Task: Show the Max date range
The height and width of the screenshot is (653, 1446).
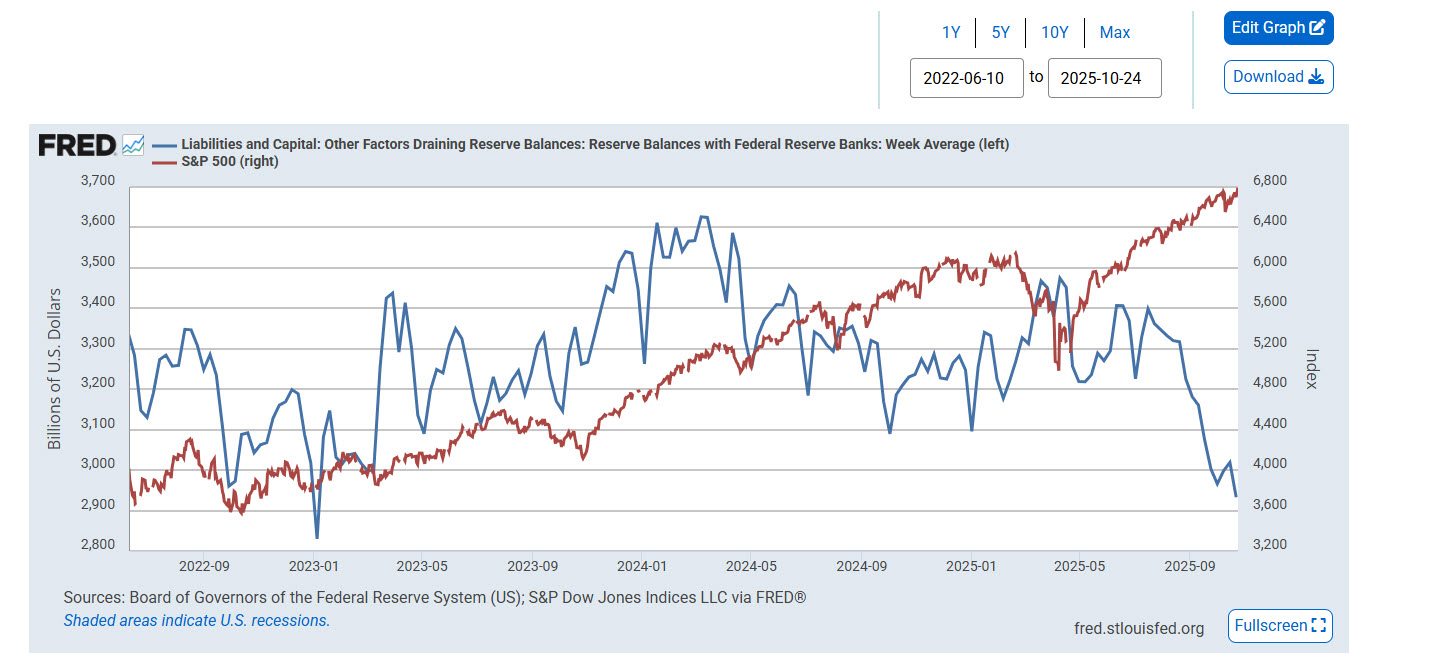Action: (1114, 32)
